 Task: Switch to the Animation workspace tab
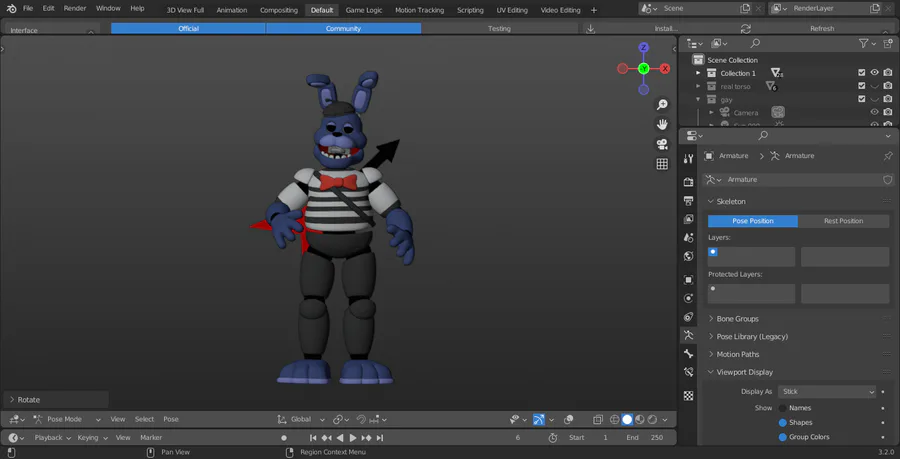[231, 10]
